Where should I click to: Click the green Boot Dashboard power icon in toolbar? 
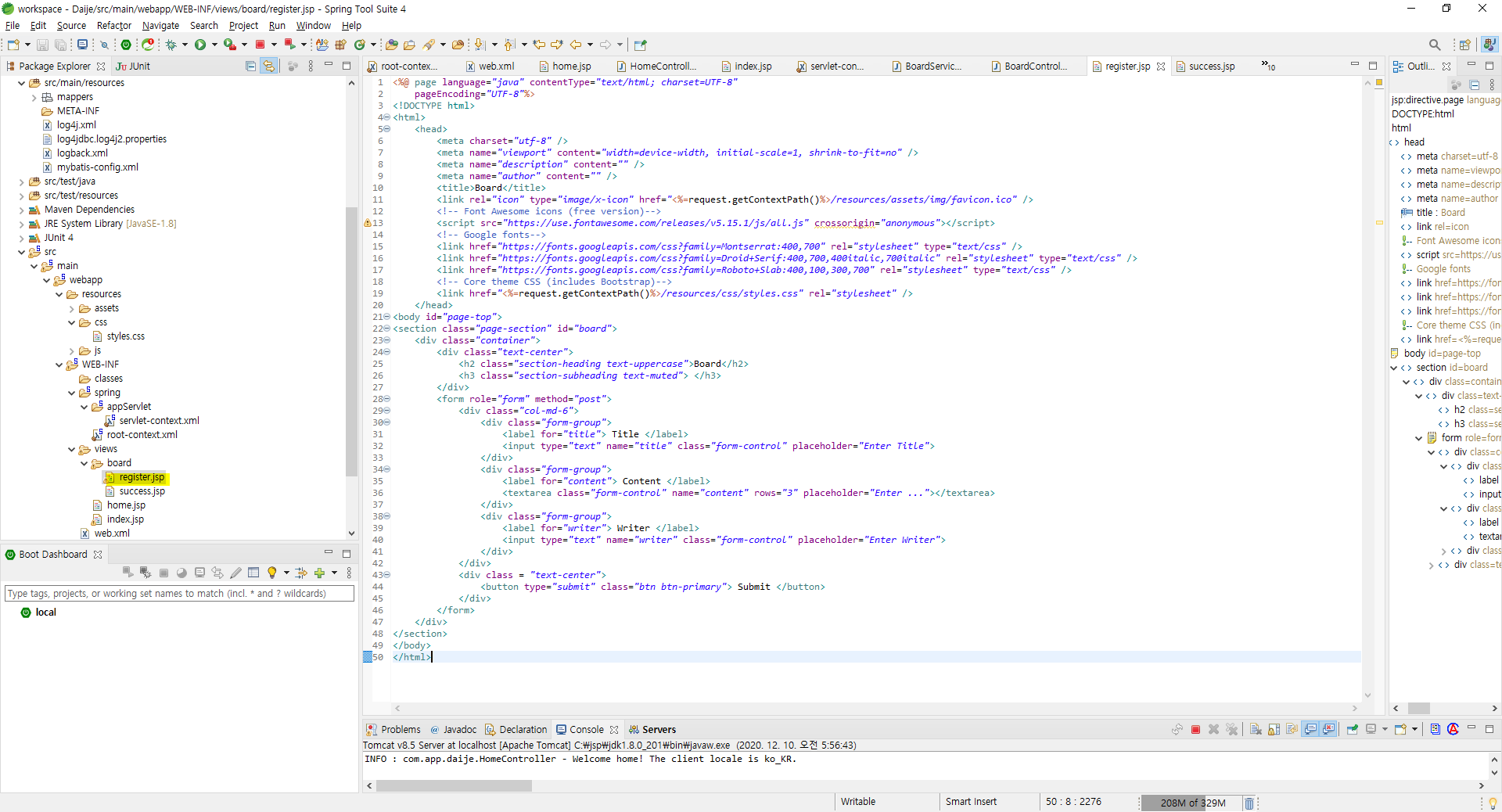pos(125,45)
